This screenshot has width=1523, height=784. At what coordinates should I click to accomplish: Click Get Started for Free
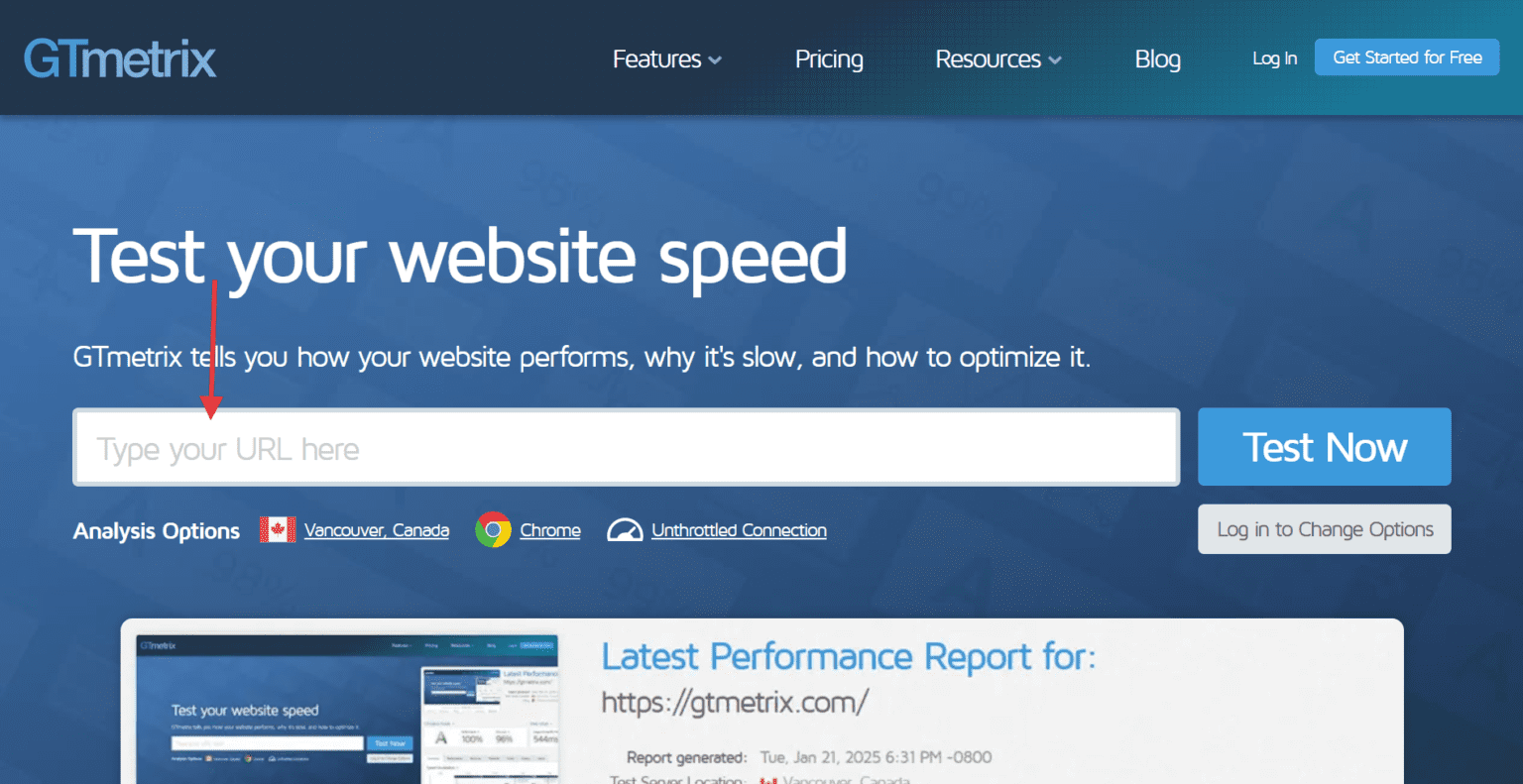pyautogui.click(x=1406, y=56)
